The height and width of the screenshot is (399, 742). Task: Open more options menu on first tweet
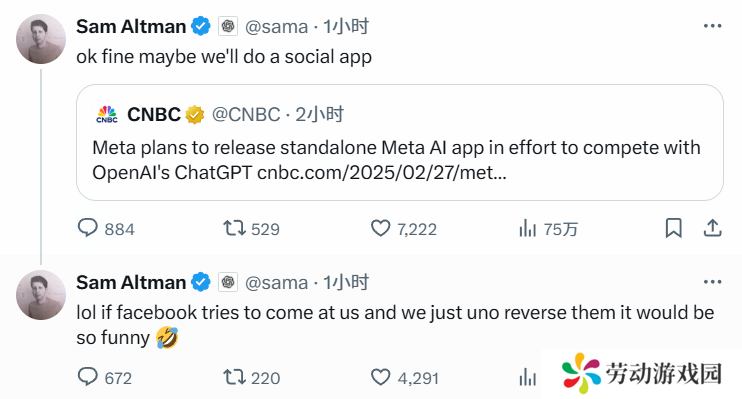pyautogui.click(x=712, y=26)
